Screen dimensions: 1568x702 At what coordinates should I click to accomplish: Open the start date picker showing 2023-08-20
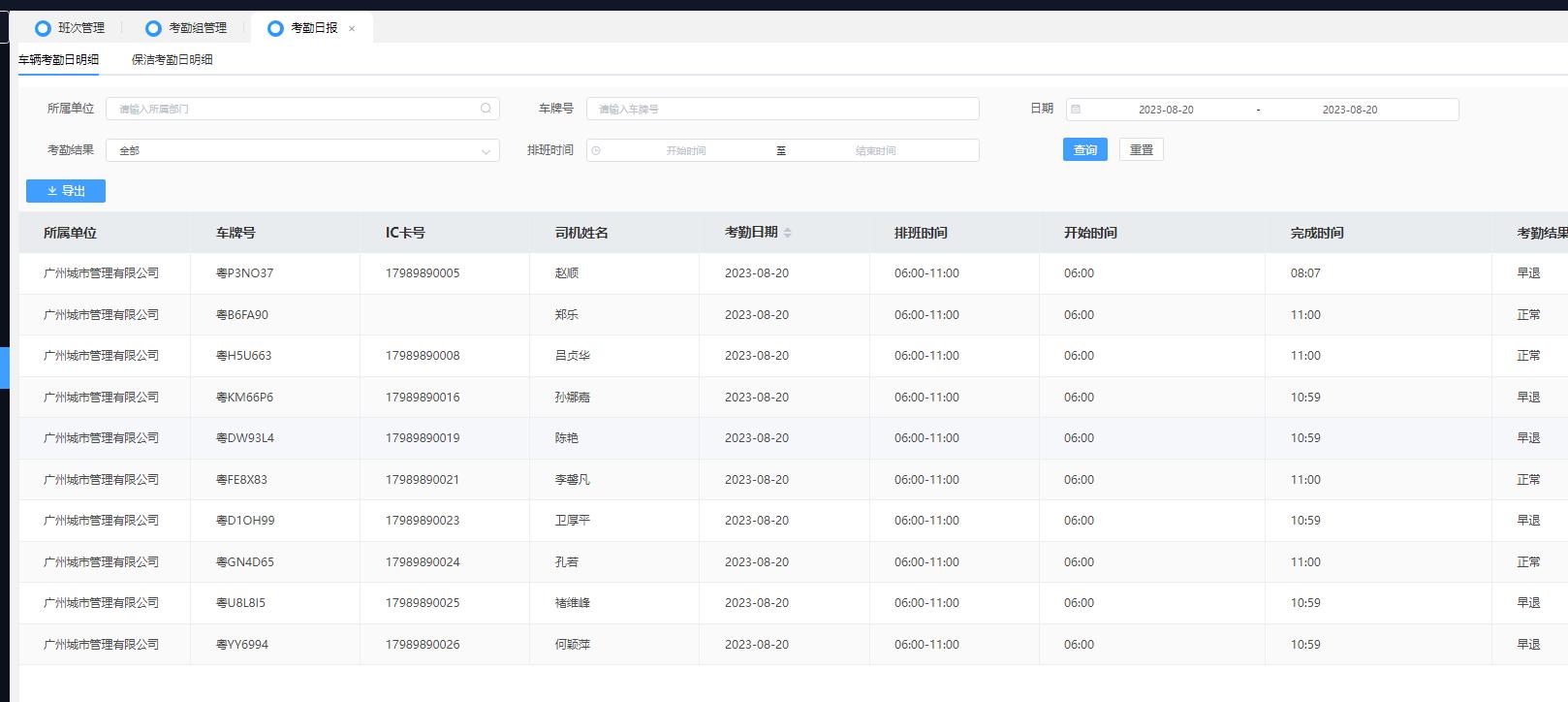tap(1165, 110)
